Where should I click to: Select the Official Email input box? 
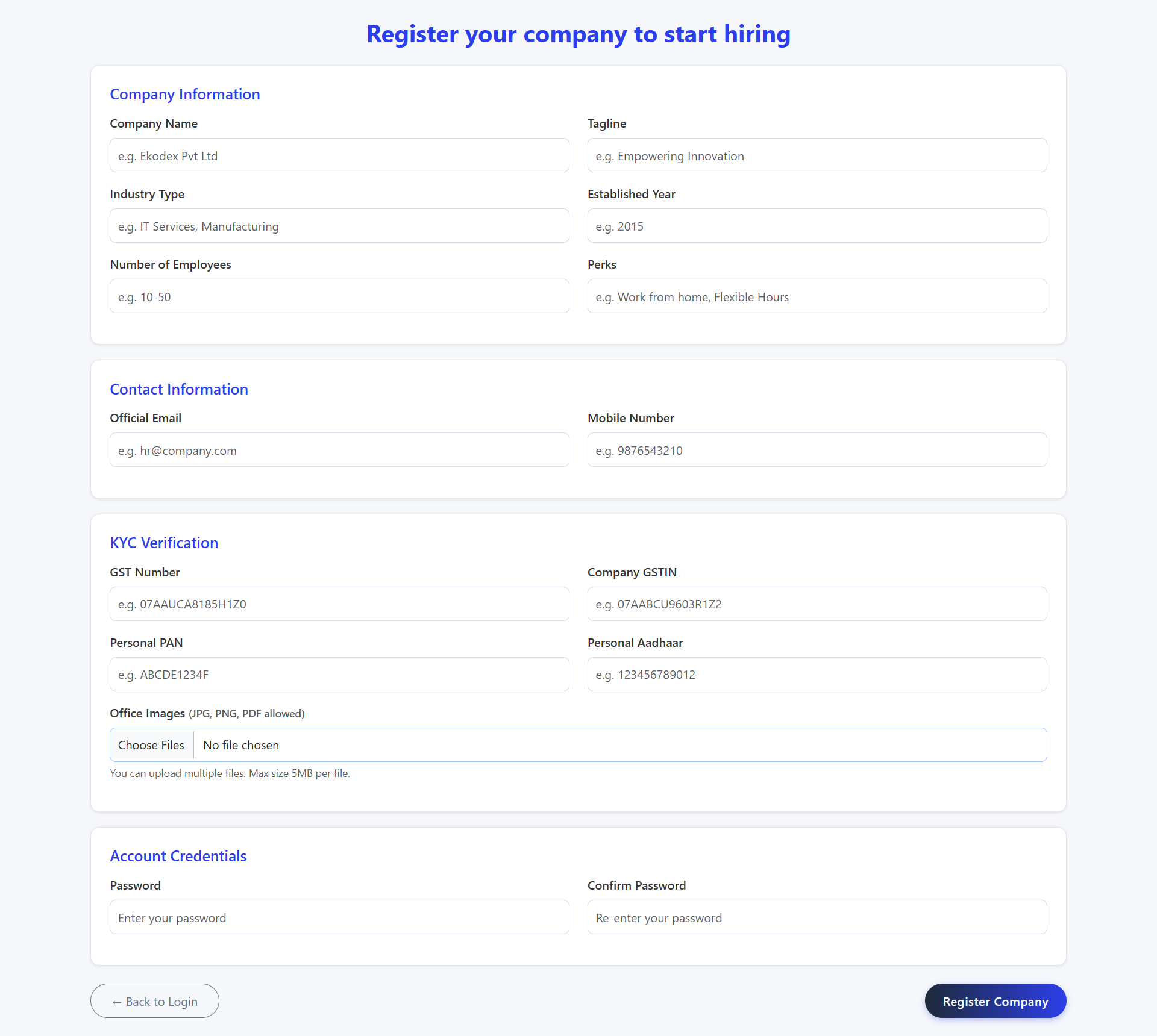(339, 449)
